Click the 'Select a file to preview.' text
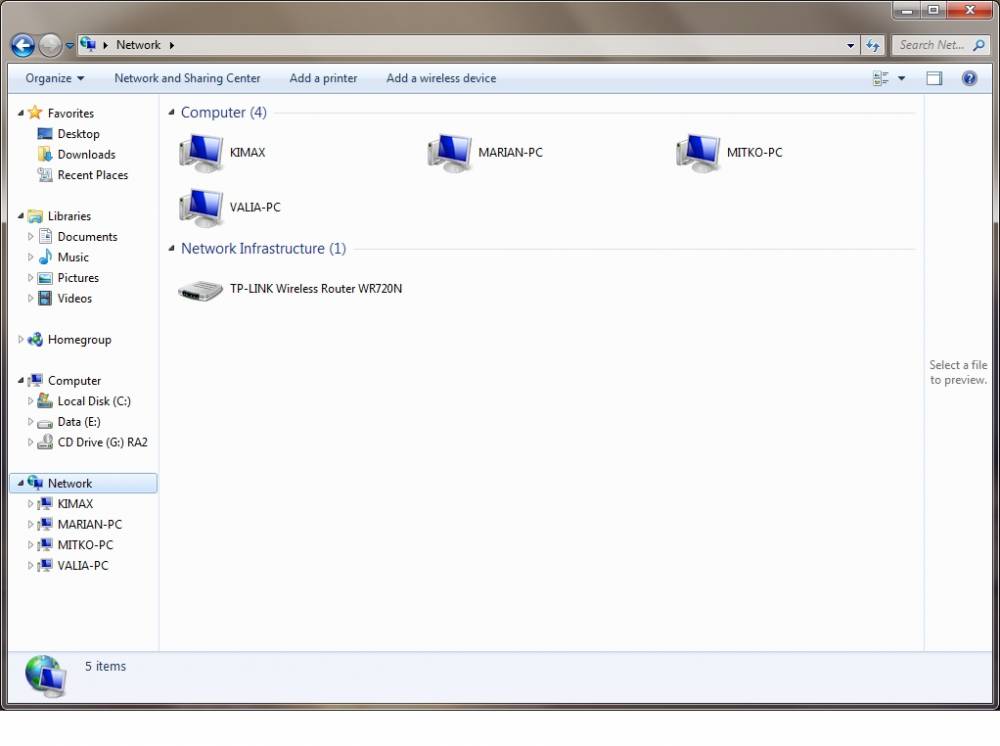Viewport: 1000px width, 746px height. (x=958, y=372)
